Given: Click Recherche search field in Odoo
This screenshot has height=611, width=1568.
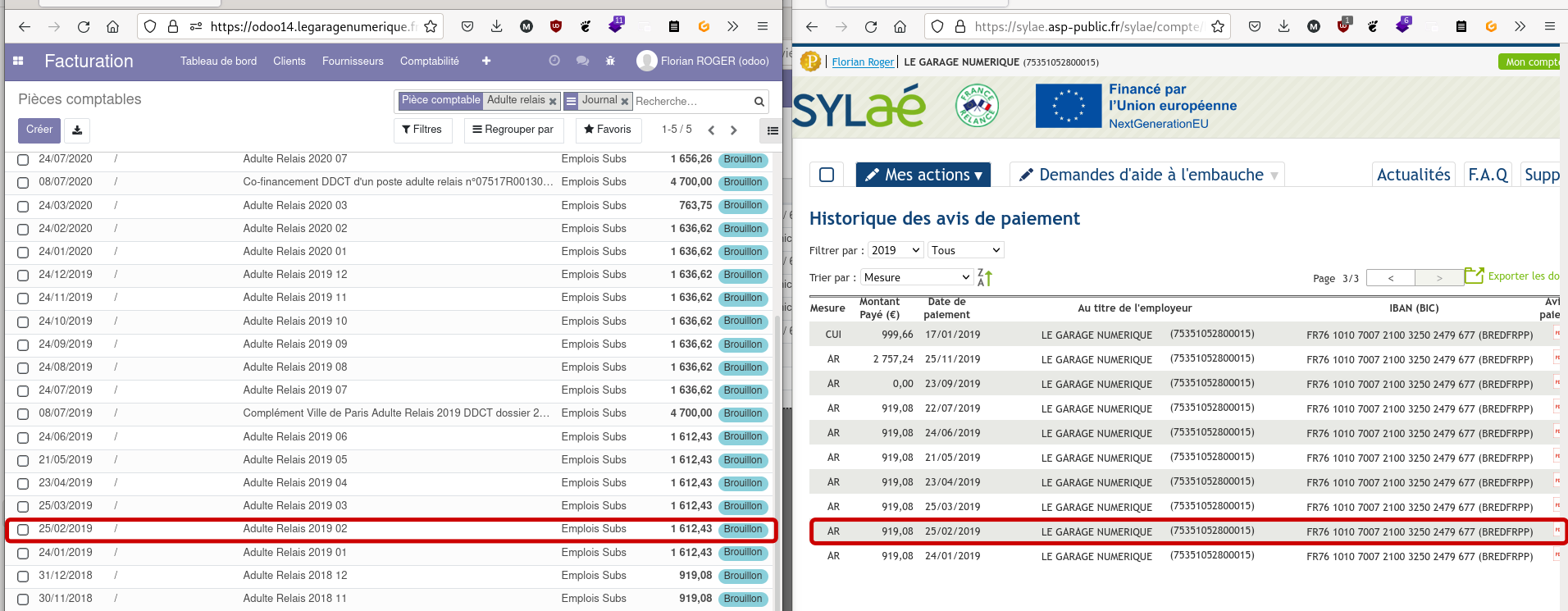Looking at the screenshot, I should pyautogui.click(x=693, y=102).
